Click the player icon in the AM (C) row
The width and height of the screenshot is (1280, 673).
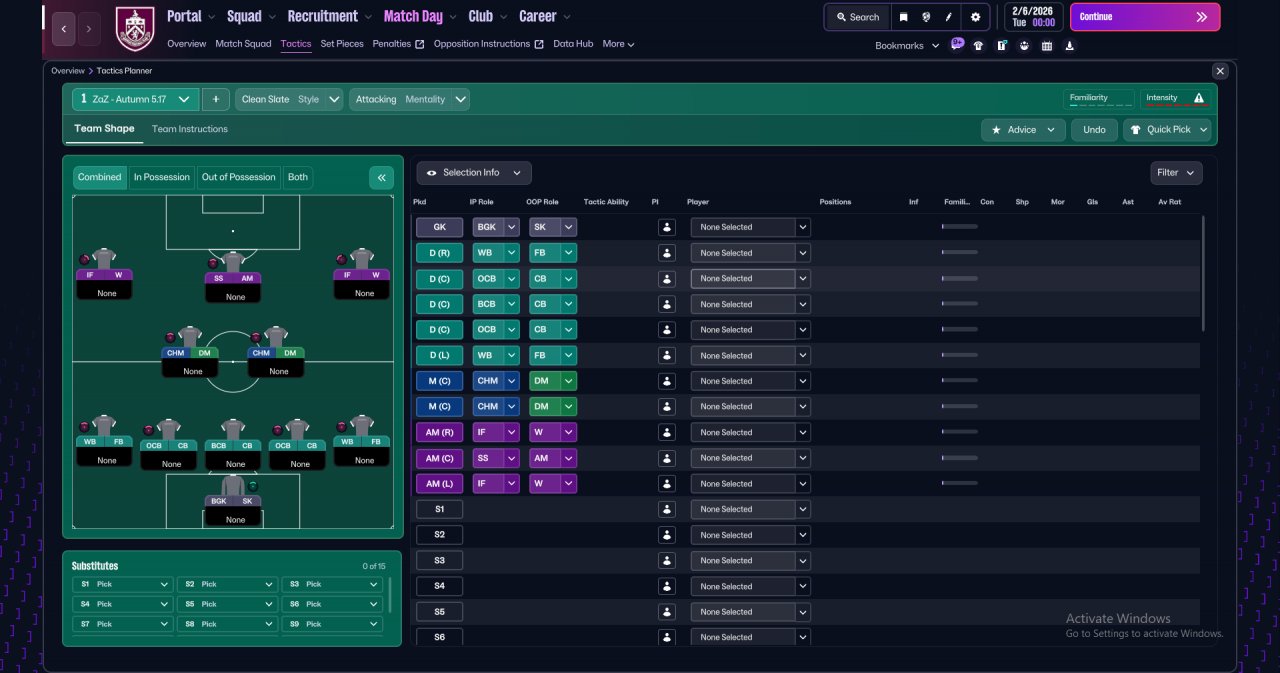[667, 458]
